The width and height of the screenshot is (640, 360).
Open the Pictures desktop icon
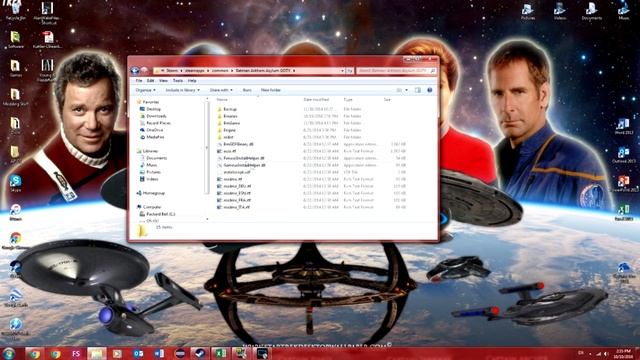click(x=528, y=11)
